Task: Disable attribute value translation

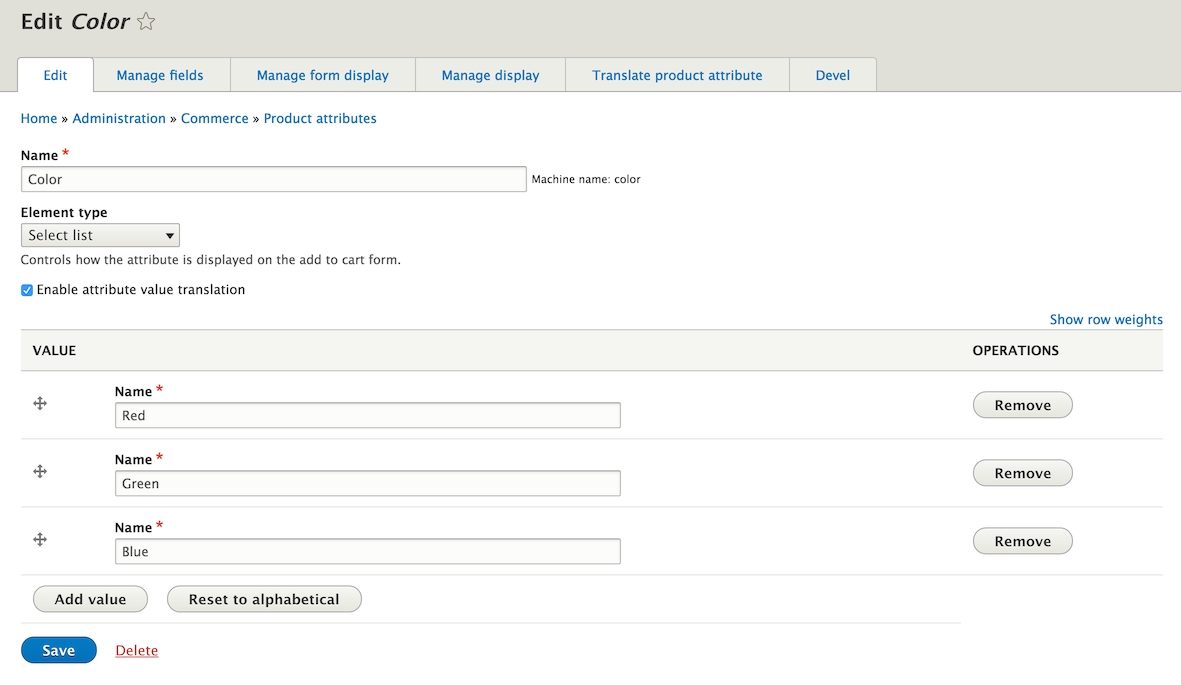Action: coord(26,290)
